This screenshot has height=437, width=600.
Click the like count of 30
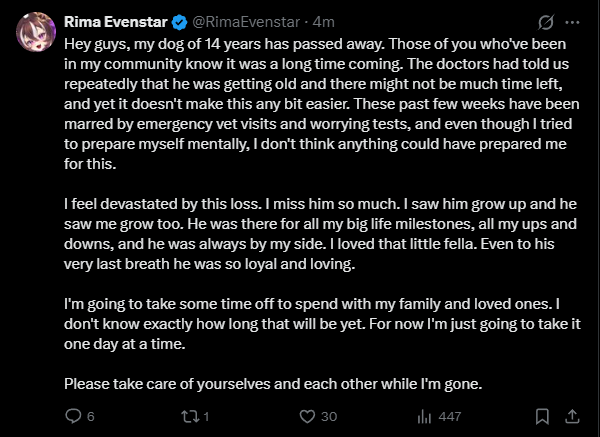(329, 416)
